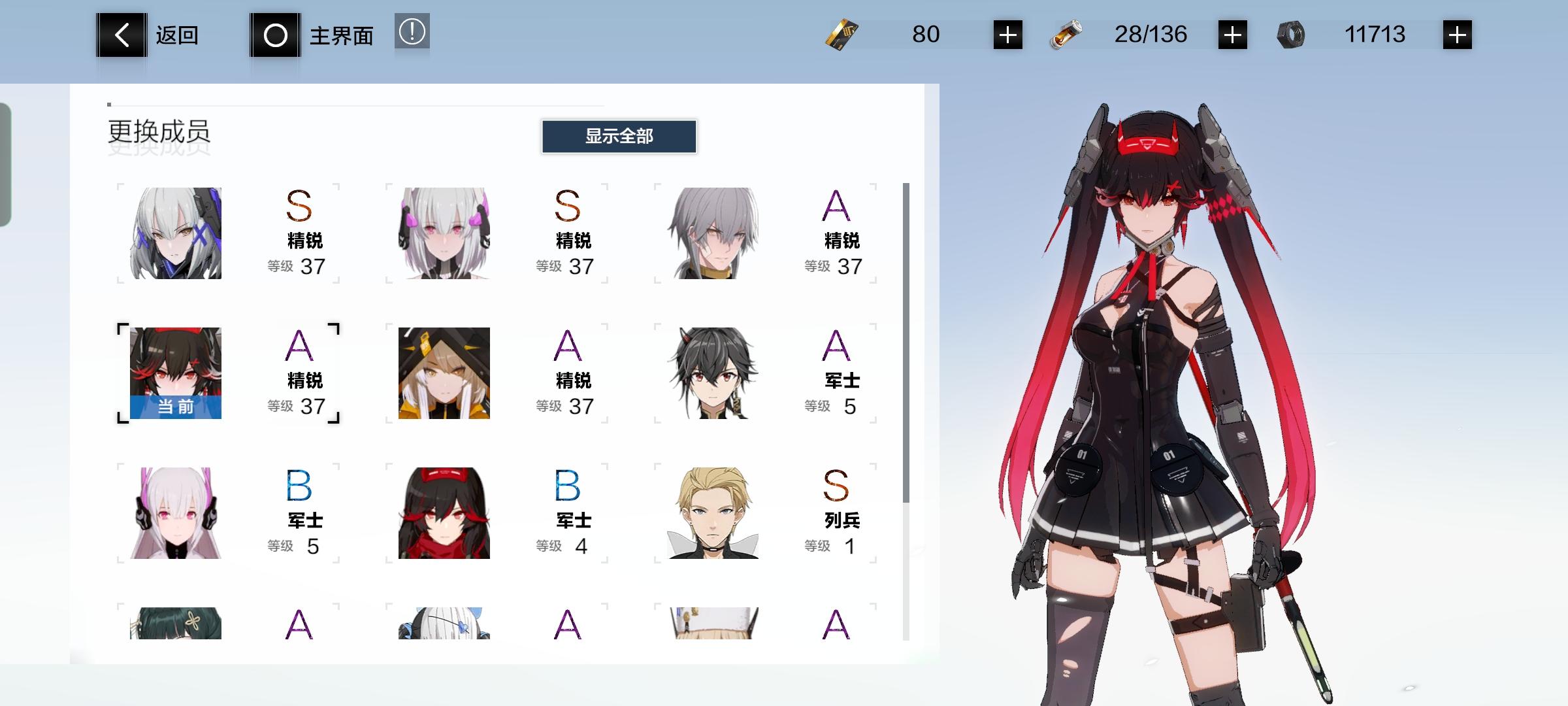Select the hooded blonde A-rank member
Image resolution: width=1568 pixels, height=706 pixels.
[444, 373]
